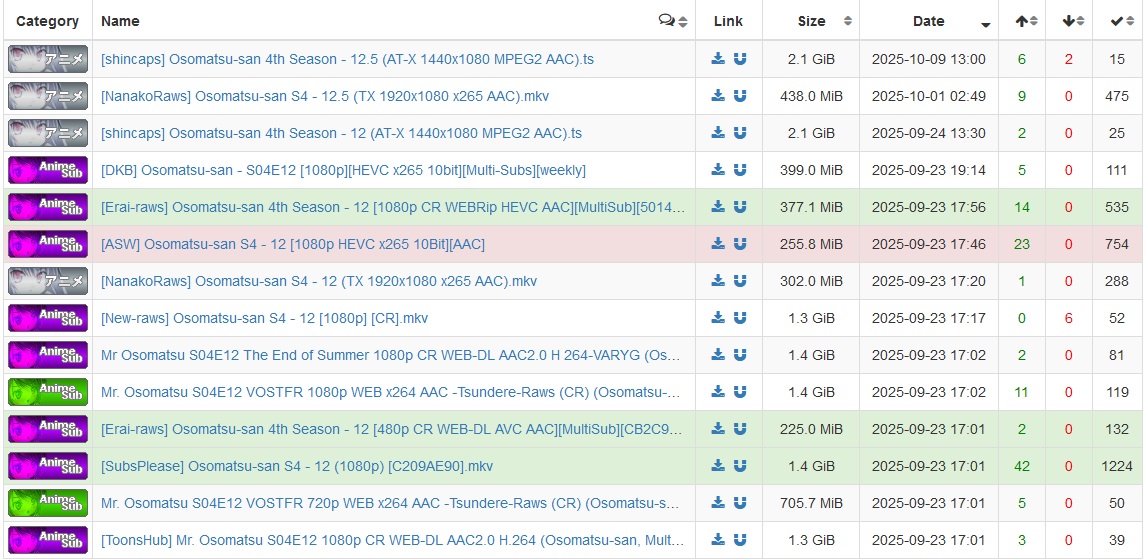Click the raw anime category badge on first row
Image resolution: width=1145 pixels, height=559 pixels.
tap(48, 59)
